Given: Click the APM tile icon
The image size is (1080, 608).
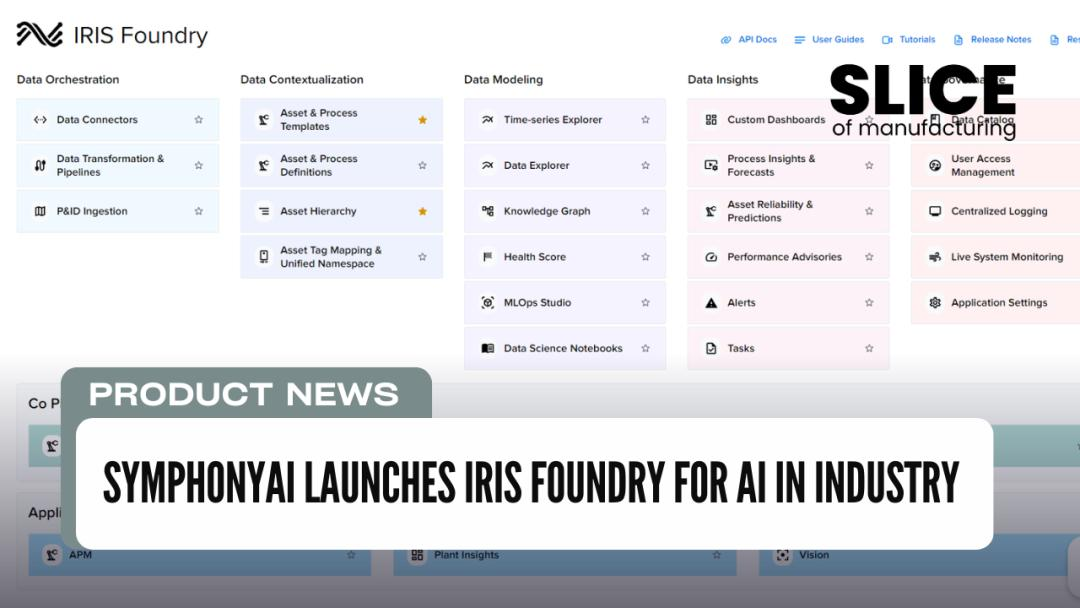Looking at the screenshot, I should coord(52,555).
